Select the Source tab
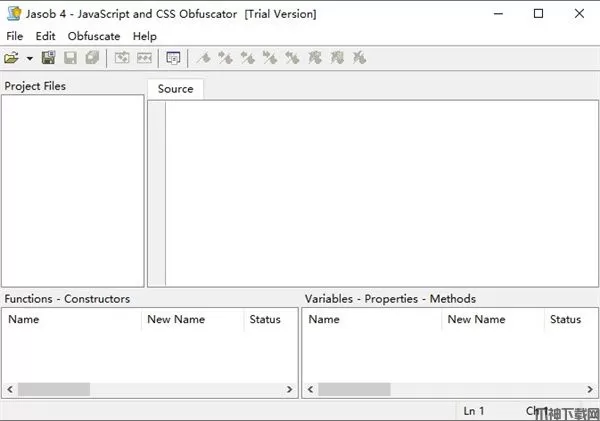 175,89
